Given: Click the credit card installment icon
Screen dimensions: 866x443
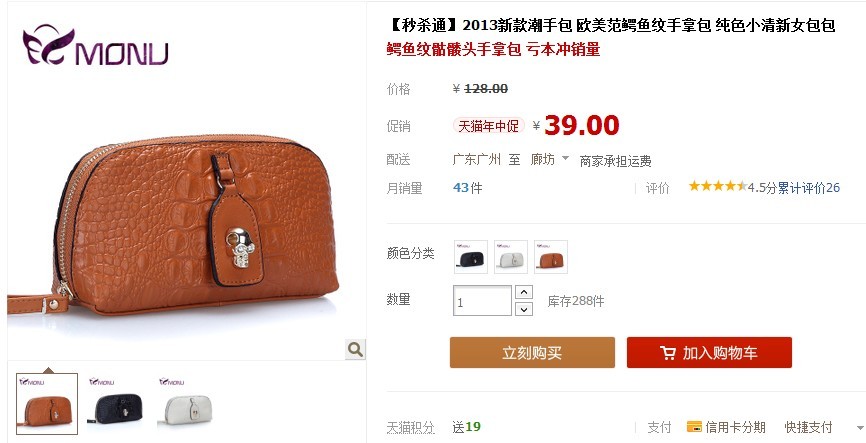Looking at the screenshot, I should point(694,426).
